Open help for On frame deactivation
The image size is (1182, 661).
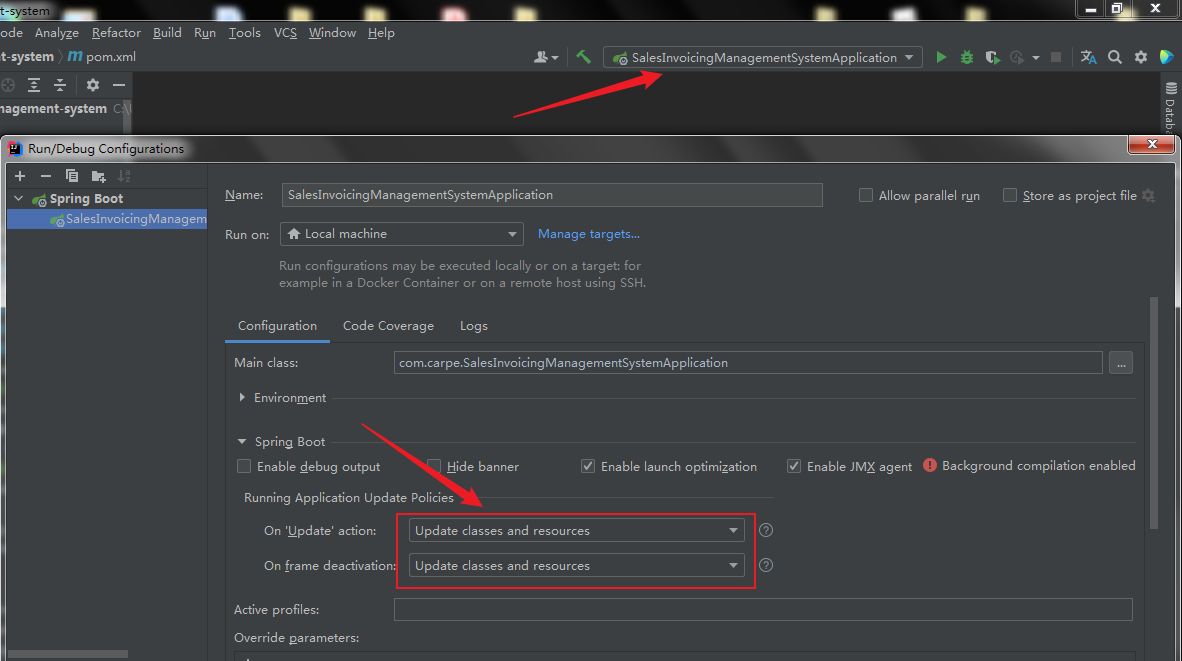click(766, 565)
